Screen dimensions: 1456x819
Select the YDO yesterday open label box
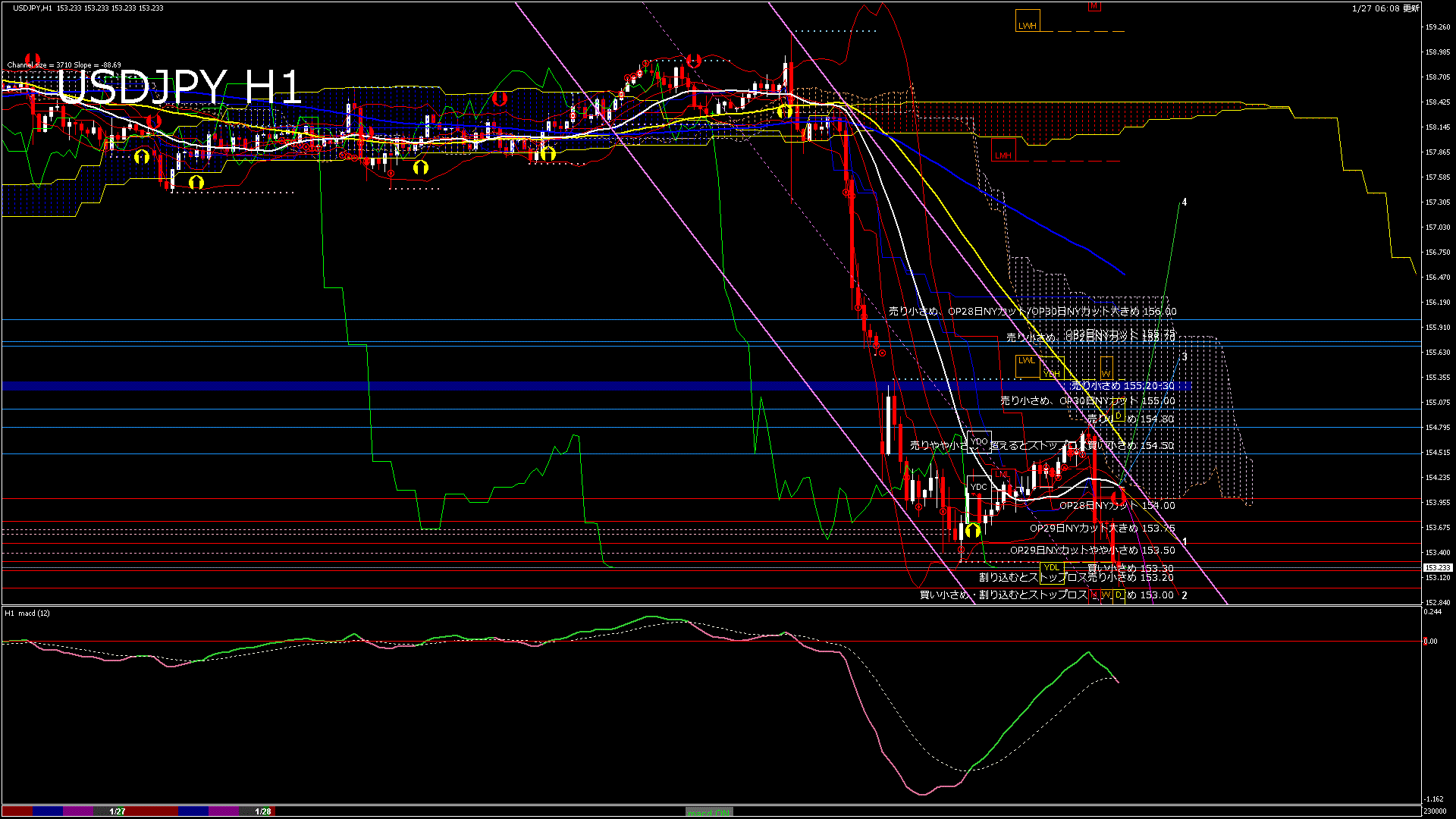point(979,441)
